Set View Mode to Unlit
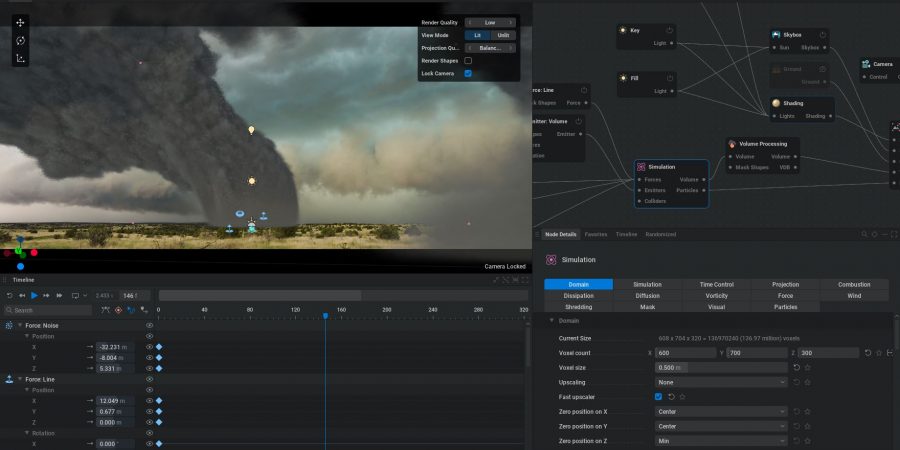 pos(503,35)
